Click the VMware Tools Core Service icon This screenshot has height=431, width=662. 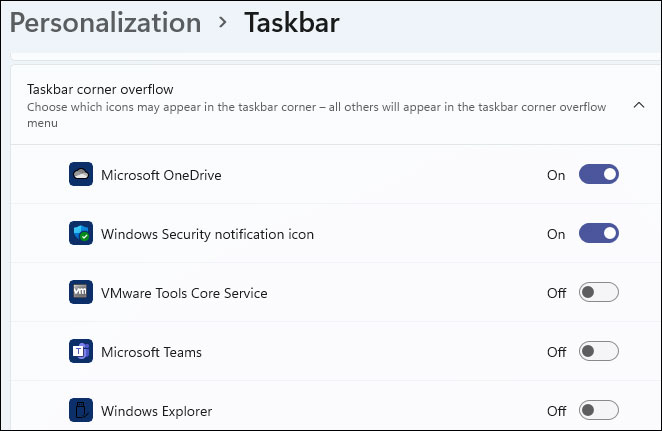tap(81, 293)
